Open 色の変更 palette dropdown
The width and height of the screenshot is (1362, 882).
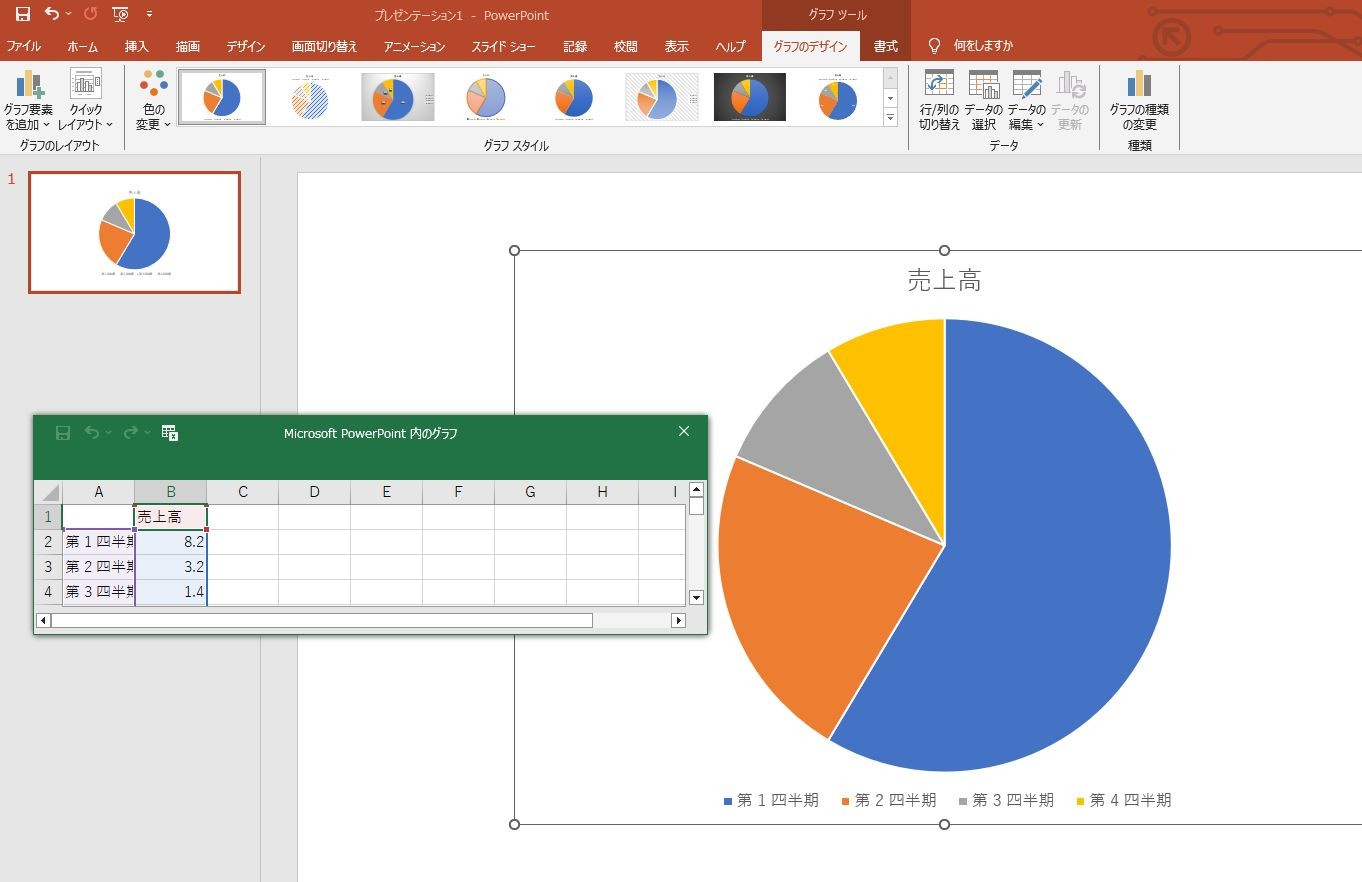click(153, 100)
